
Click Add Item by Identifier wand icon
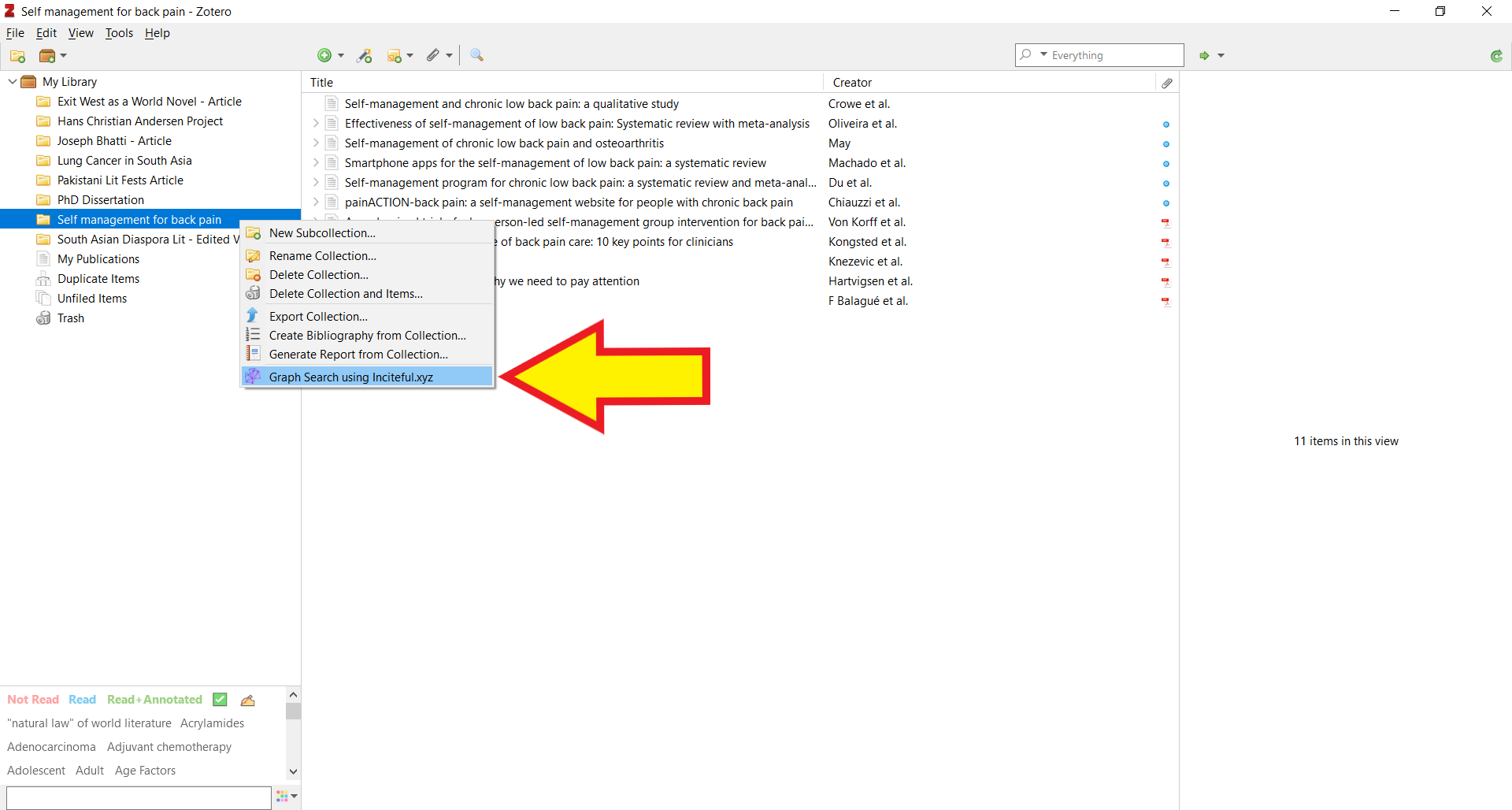[365, 55]
